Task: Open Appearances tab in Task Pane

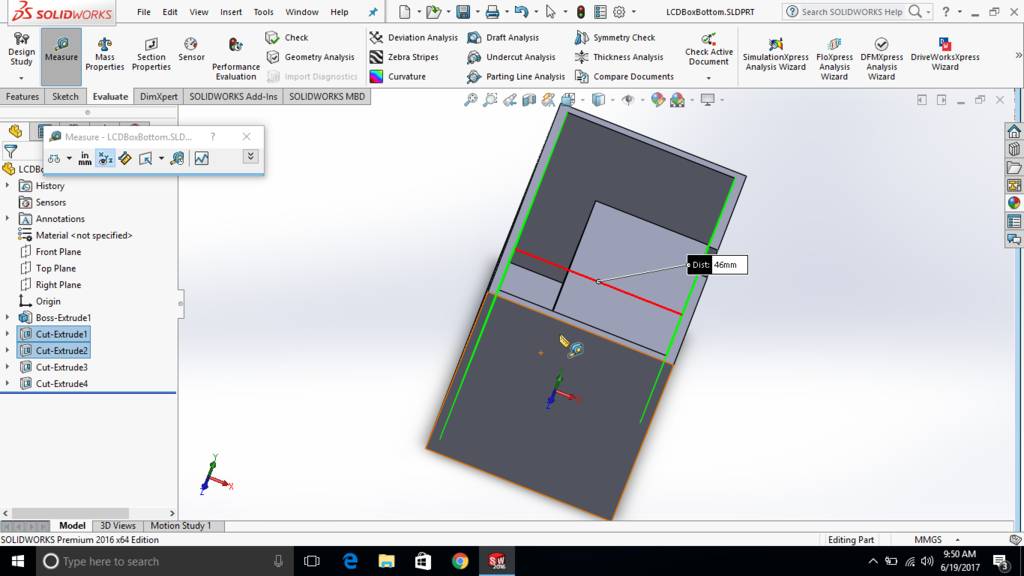Action: 1014,203
